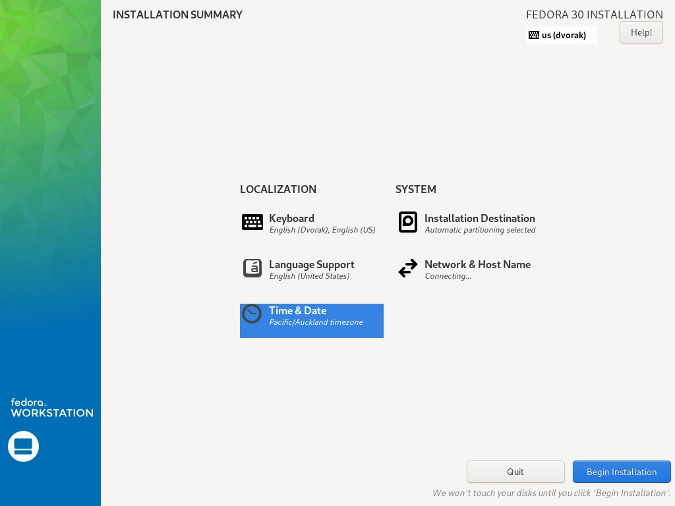The height and width of the screenshot is (506, 675).
Task: Select the Time & Date clock icon
Action: point(252,314)
